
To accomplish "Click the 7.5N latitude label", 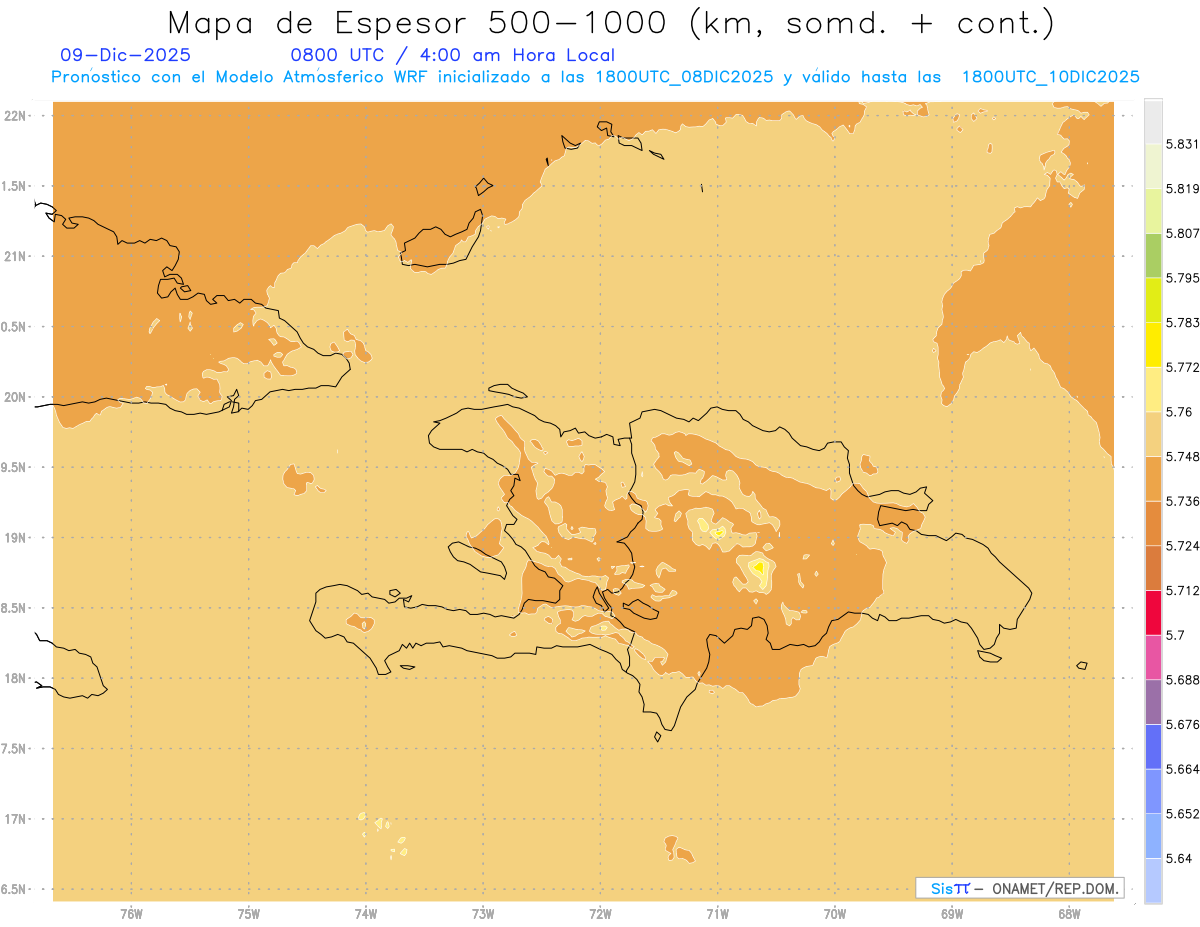I will [x=14, y=748].
